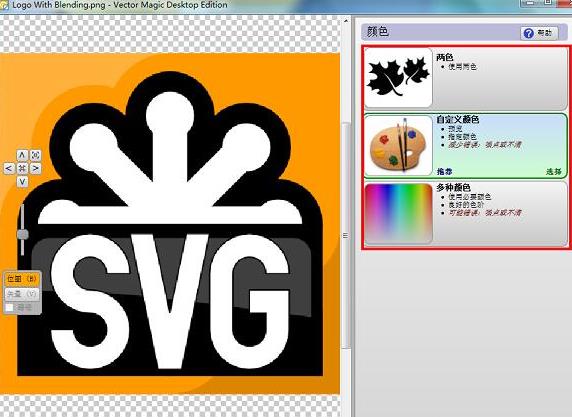Click the green 选择 link in custom colors
572x417 pixels.
click(x=554, y=171)
